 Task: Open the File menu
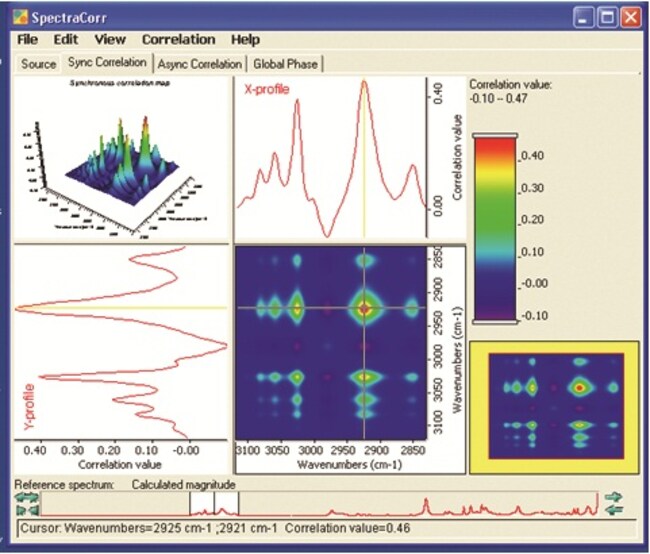pyautogui.click(x=27, y=40)
